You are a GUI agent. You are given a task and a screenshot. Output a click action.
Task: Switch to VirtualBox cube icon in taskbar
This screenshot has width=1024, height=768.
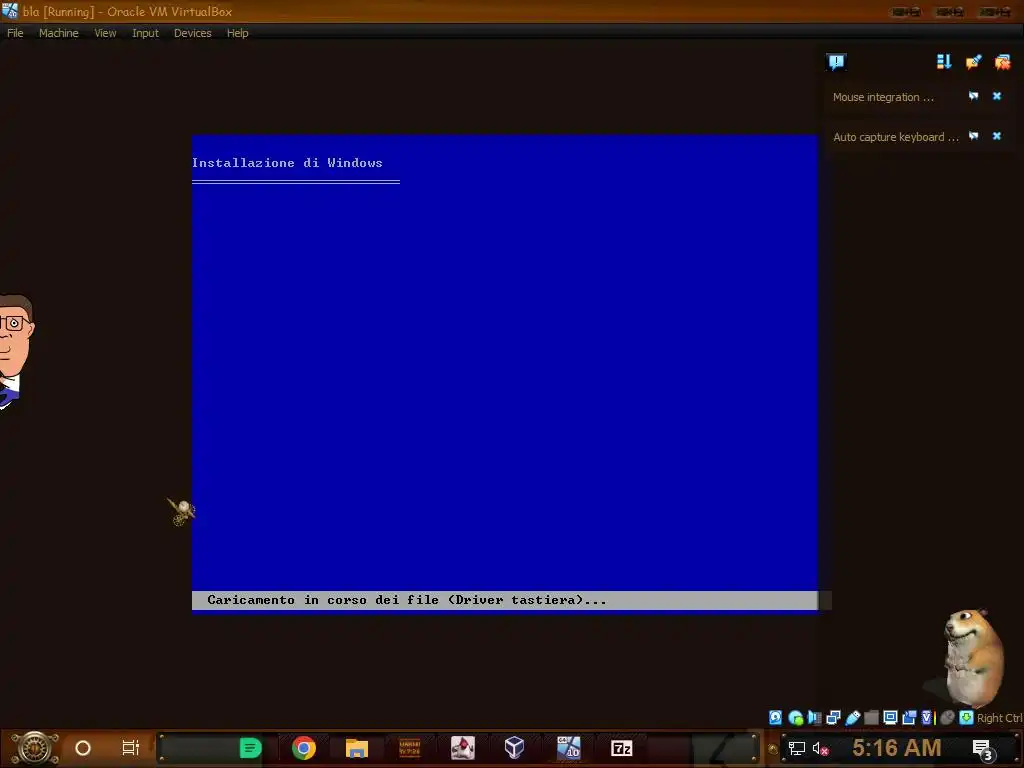click(x=515, y=748)
